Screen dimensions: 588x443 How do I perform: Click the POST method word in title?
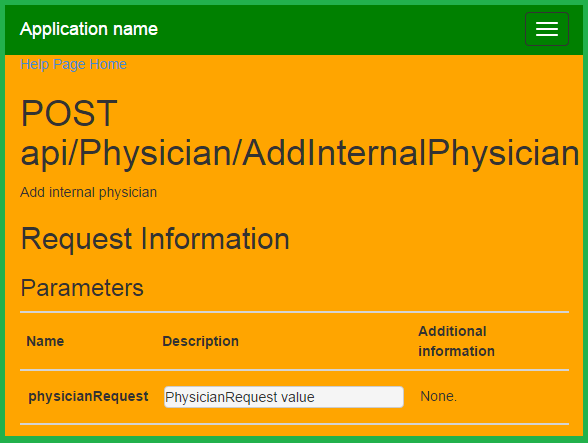tap(69, 113)
